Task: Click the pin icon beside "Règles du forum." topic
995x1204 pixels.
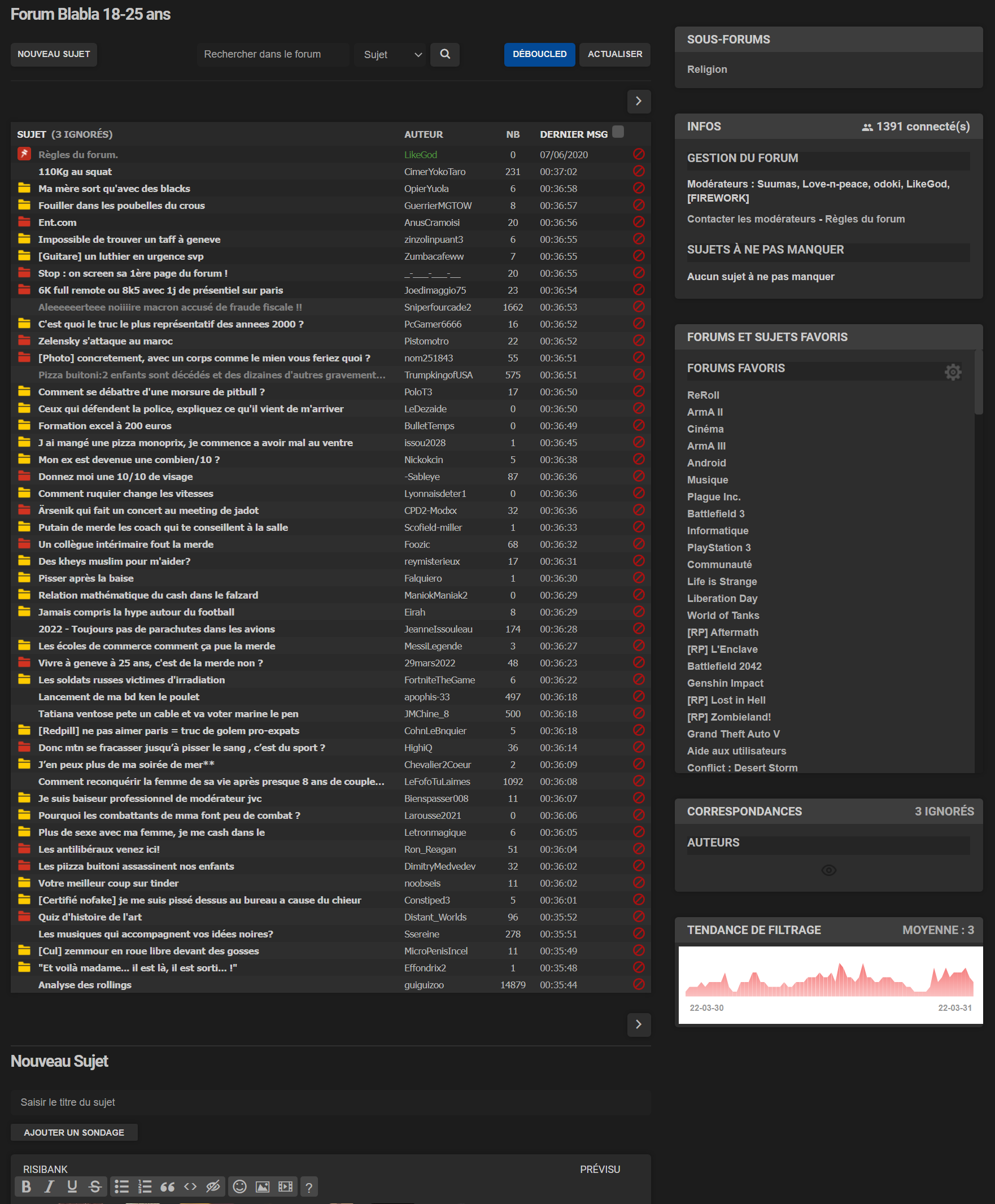Action: tap(24, 154)
